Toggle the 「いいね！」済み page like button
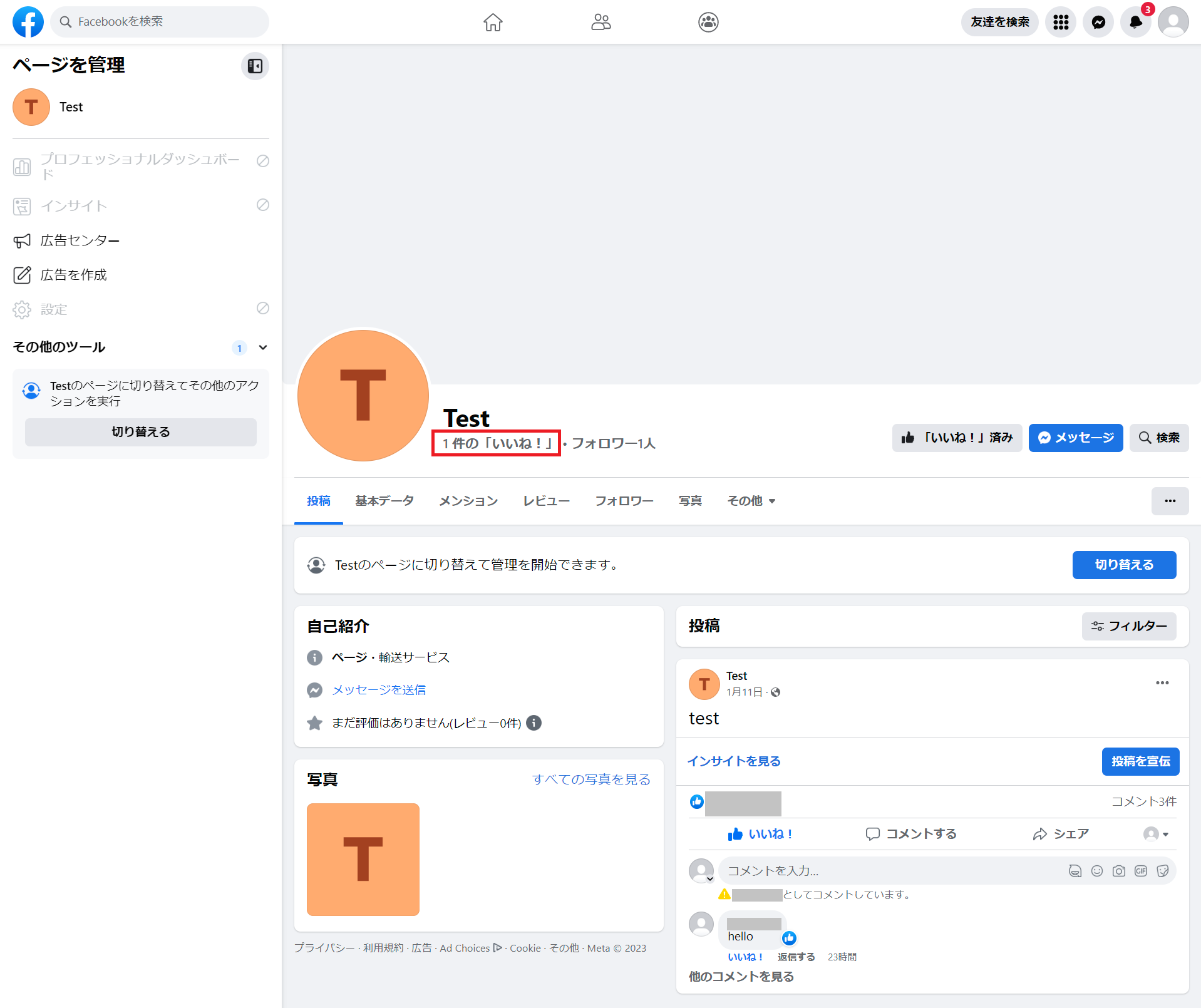Viewport: 1201px width, 1008px height. click(x=957, y=438)
